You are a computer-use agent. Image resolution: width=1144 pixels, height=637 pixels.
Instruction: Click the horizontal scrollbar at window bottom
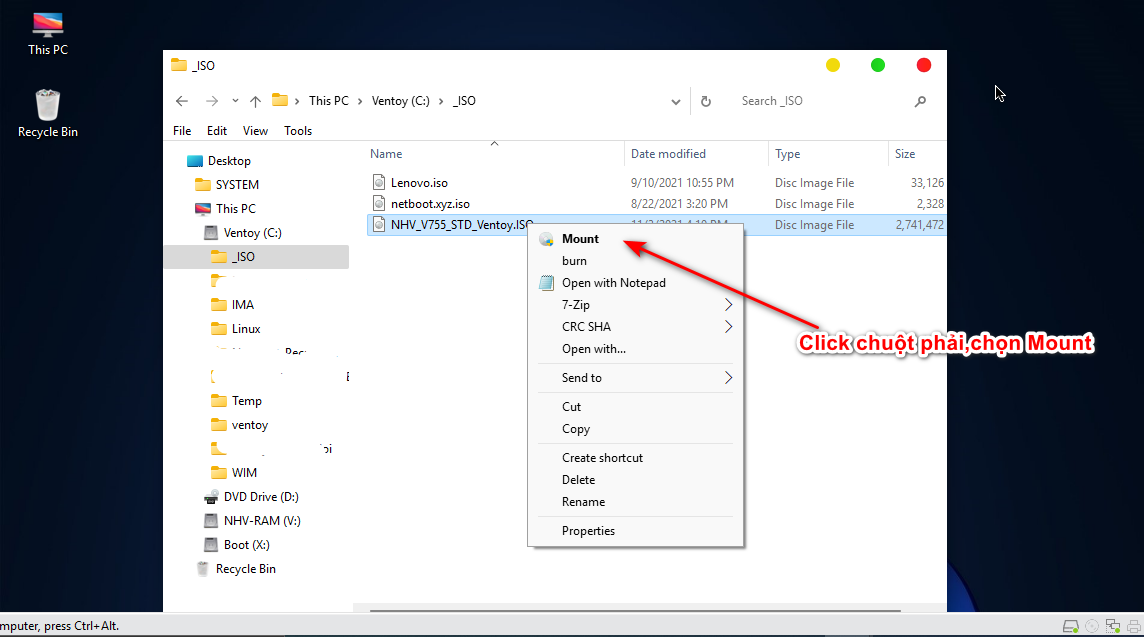(635, 610)
